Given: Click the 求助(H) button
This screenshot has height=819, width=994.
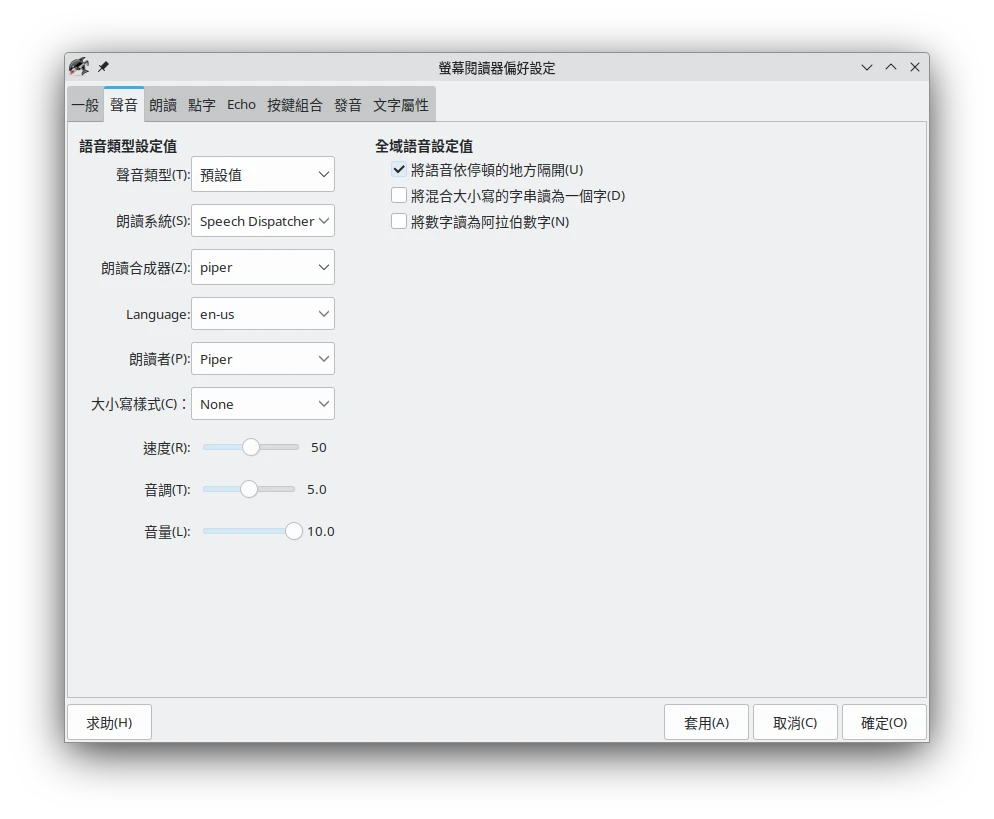Looking at the screenshot, I should 109,723.
